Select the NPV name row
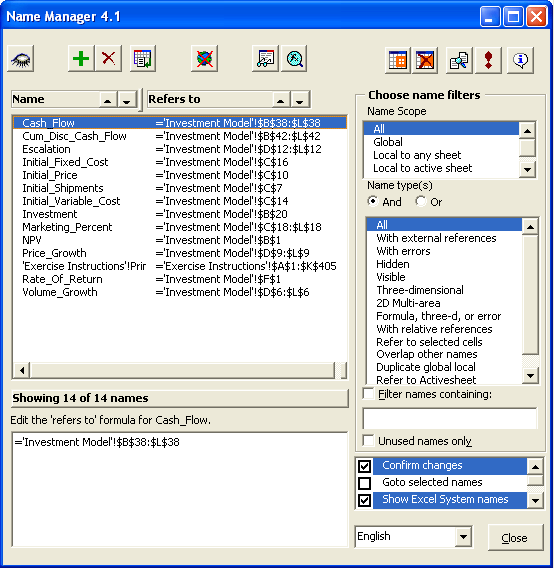Image resolution: width=554 pixels, height=568 pixels. click(x=180, y=240)
